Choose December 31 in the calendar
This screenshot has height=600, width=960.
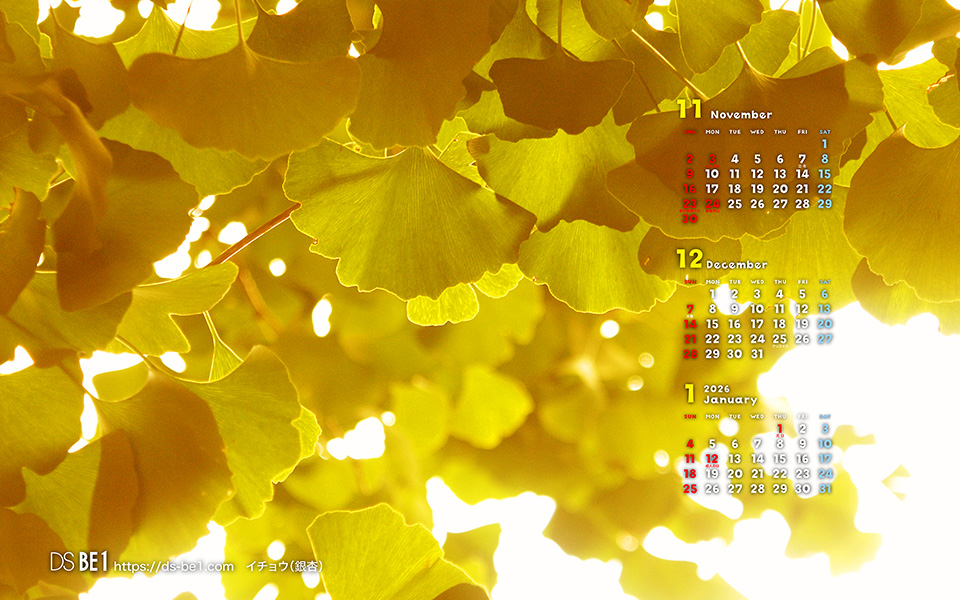coord(757,354)
